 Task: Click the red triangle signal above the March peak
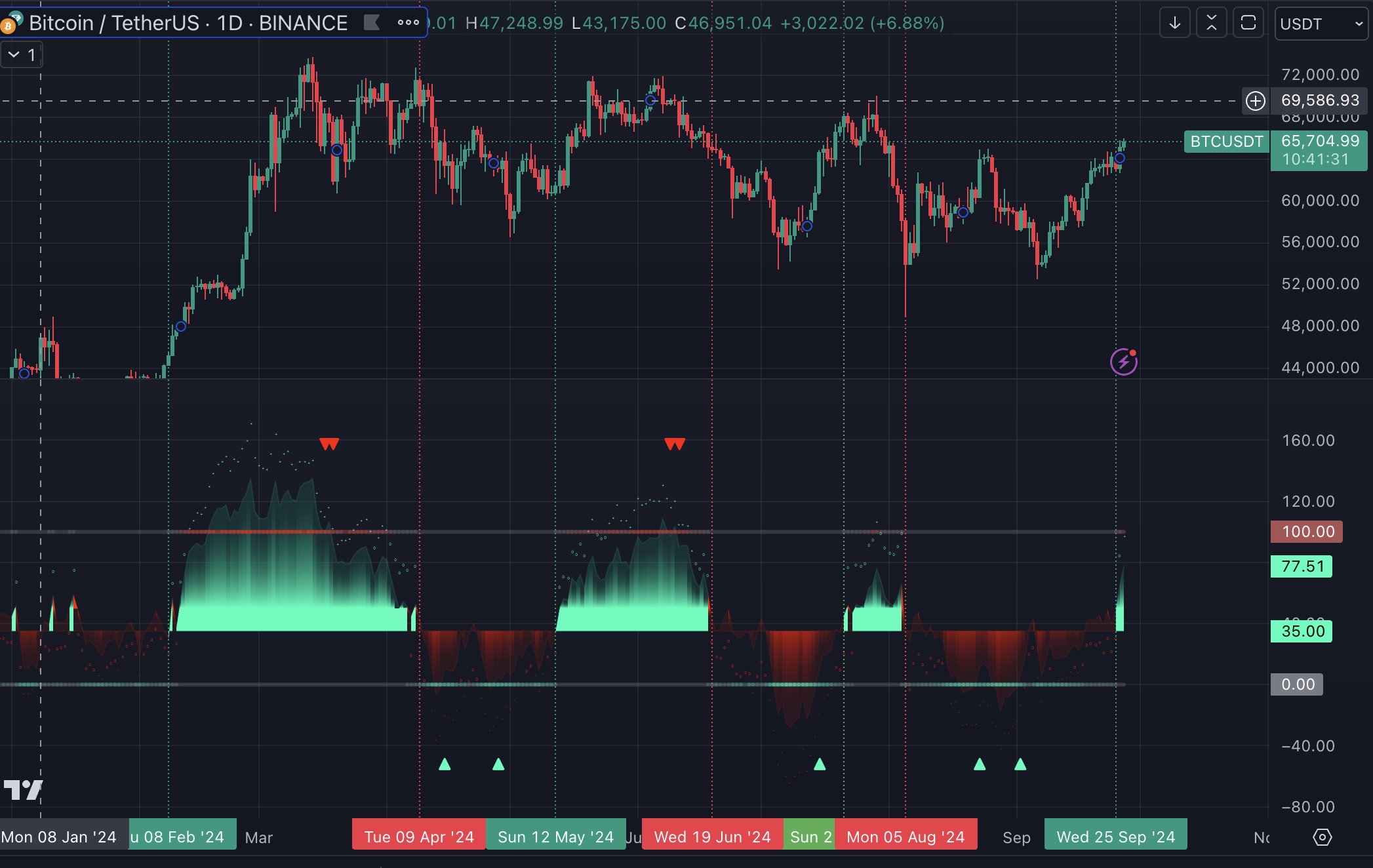(329, 444)
